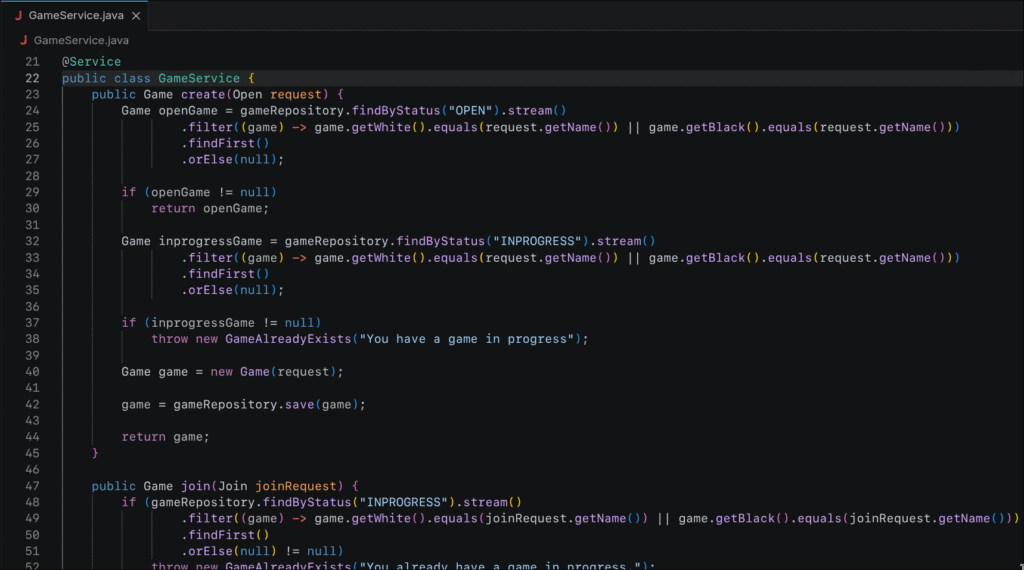Select the GameService.java editor tab
The height and width of the screenshot is (570, 1024).
[74, 16]
